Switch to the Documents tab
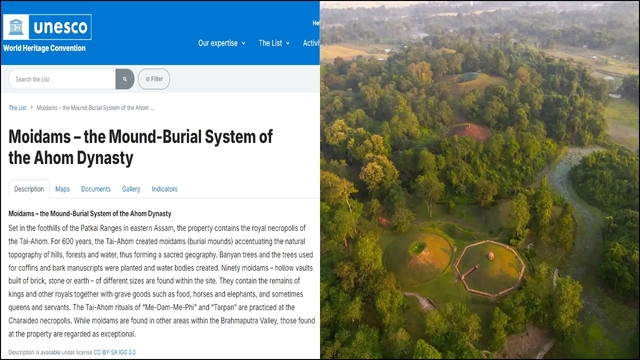This screenshot has height=360, width=640. pyautogui.click(x=96, y=189)
